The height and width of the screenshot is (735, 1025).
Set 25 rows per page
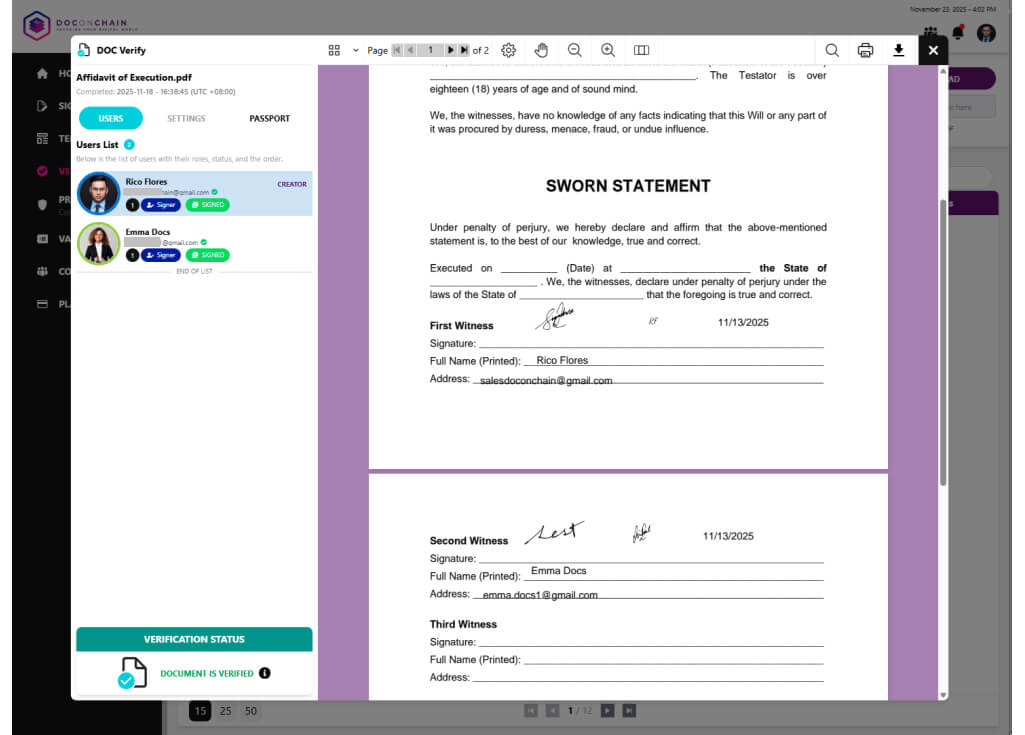click(x=226, y=711)
